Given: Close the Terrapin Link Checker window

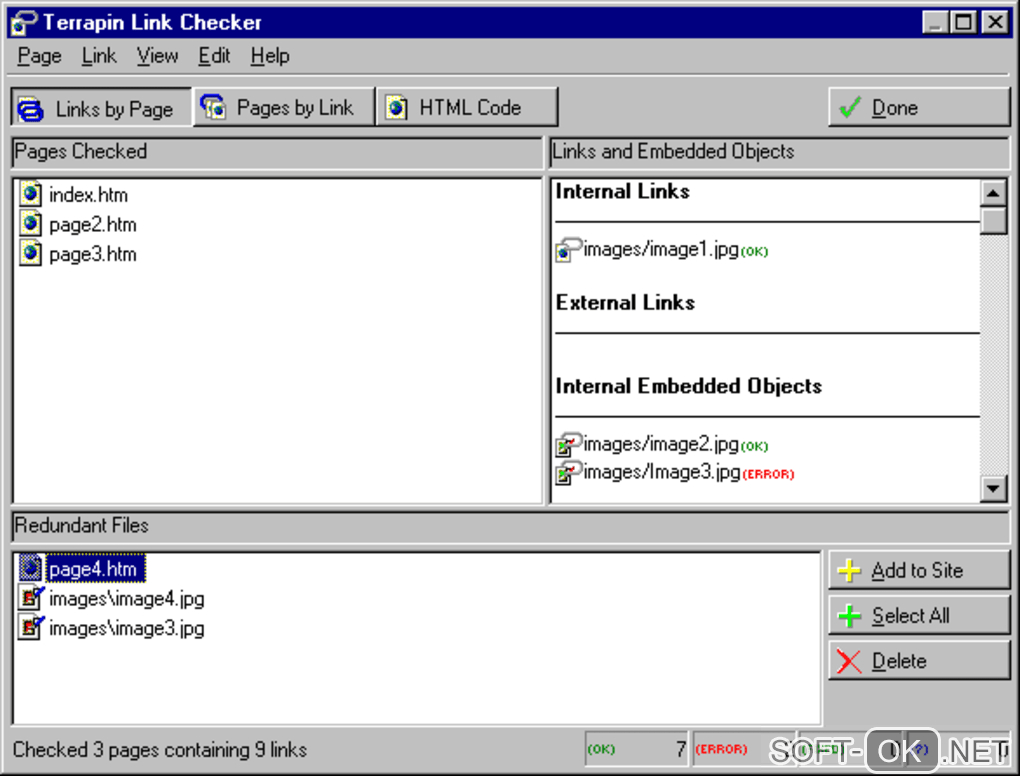Looking at the screenshot, I should (995, 23).
